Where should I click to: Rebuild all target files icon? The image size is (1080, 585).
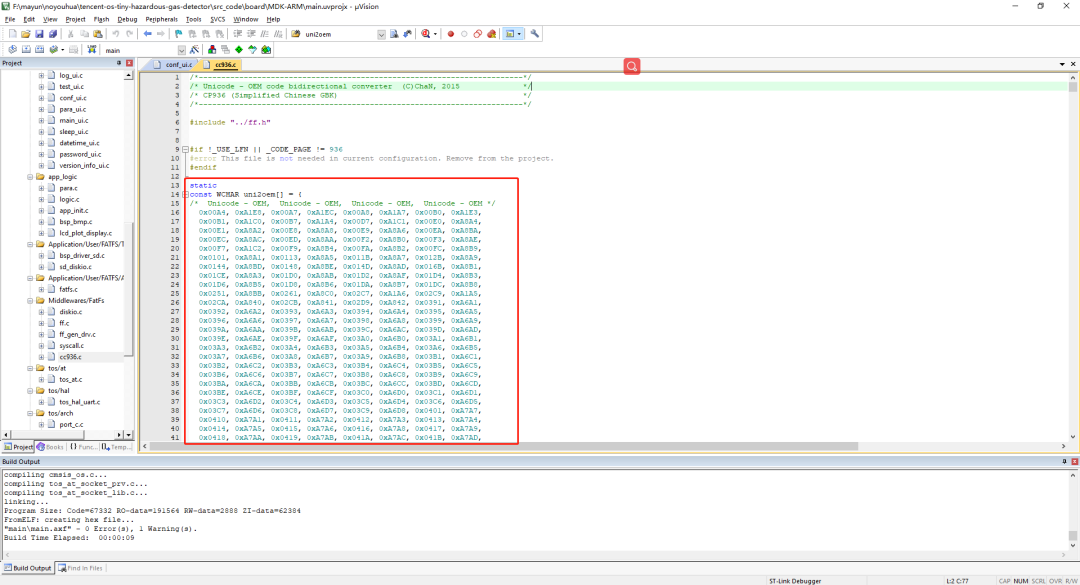click(x=39, y=50)
